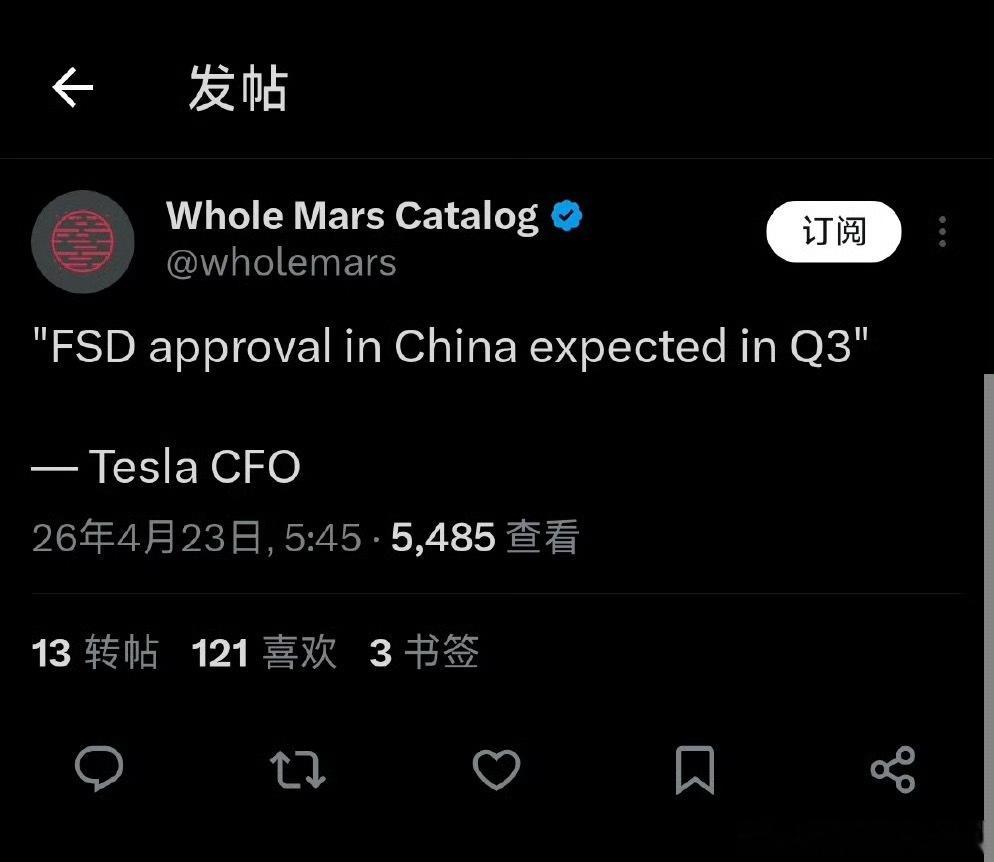Select the tweet text about FSD approval

(x=450, y=347)
